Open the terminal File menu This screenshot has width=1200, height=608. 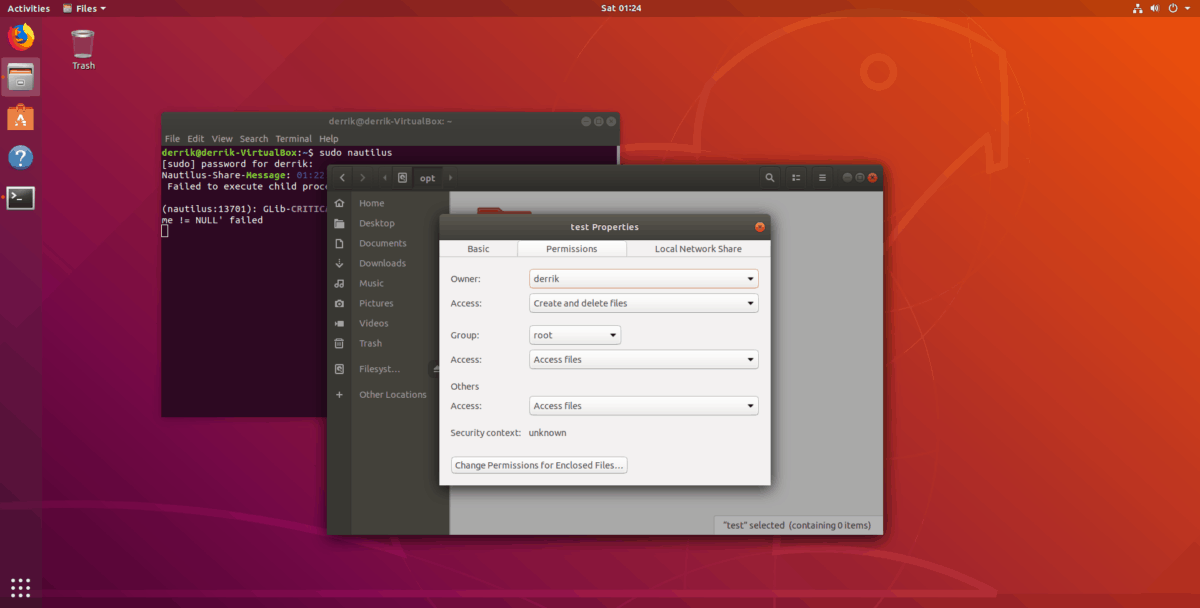[x=172, y=139]
